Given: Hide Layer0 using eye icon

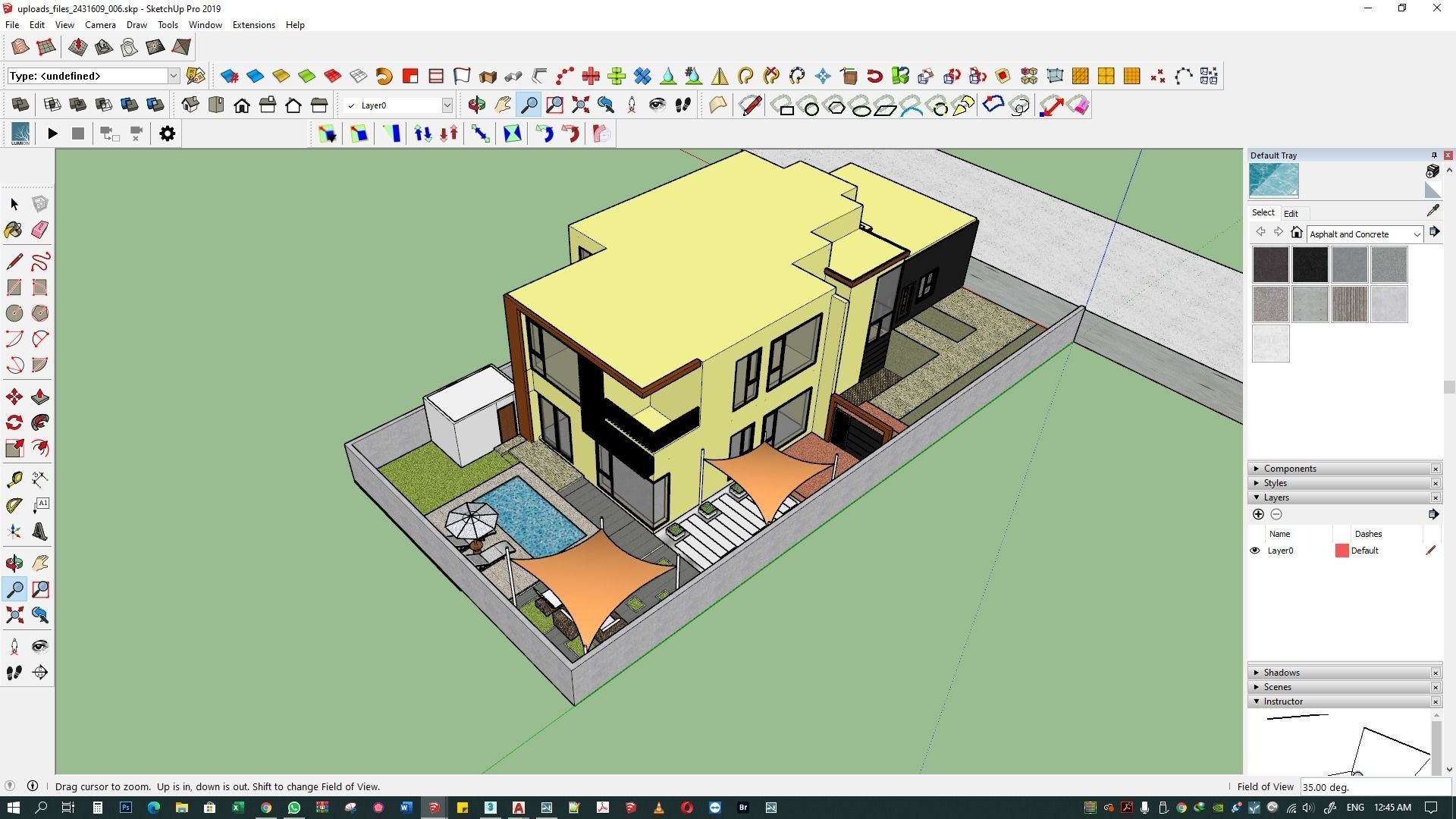Looking at the screenshot, I should click(x=1254, y=551).
